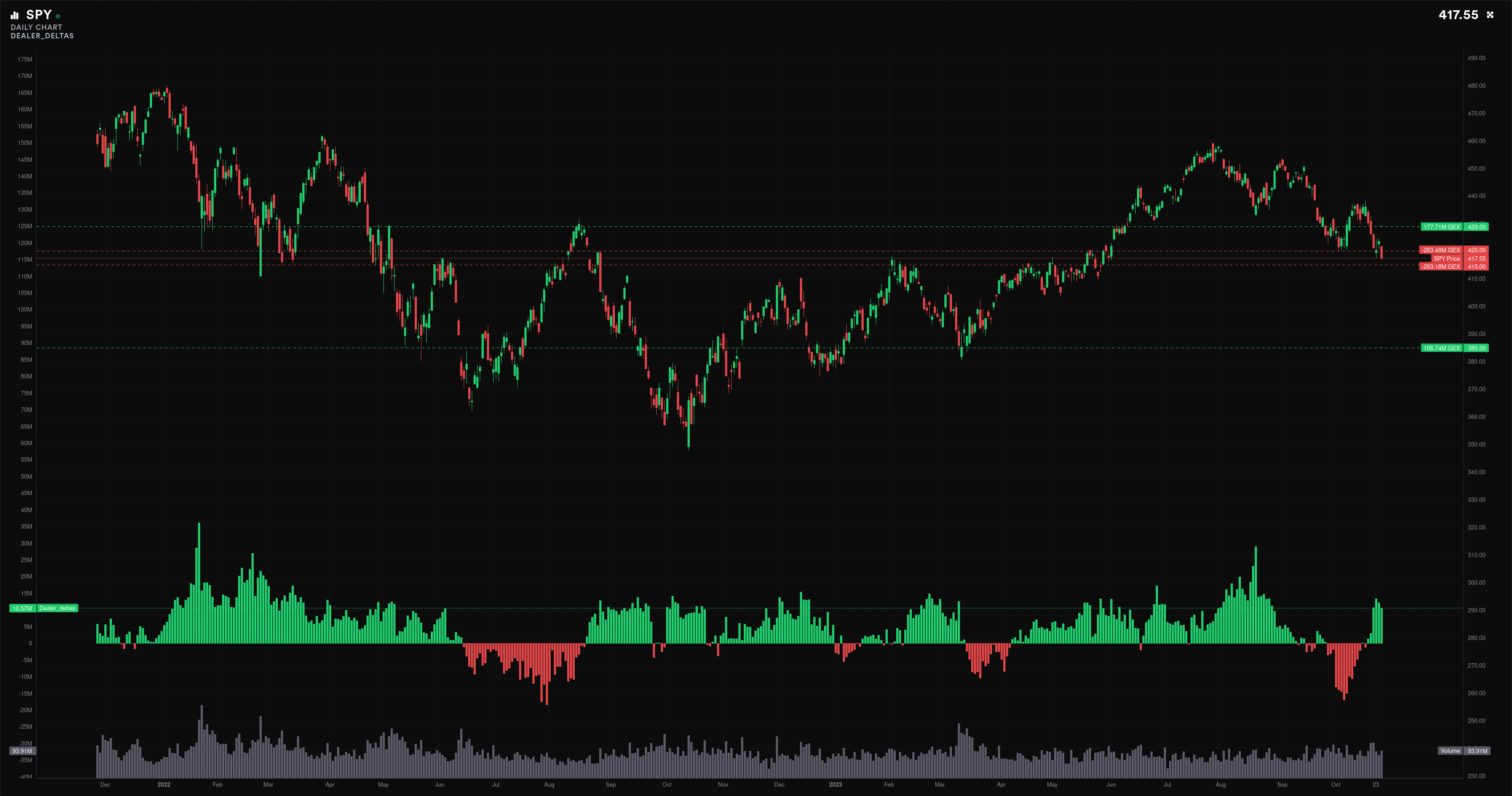
Task: Click the 93.91M tag on the right axis
Action: coord(1476,751)
